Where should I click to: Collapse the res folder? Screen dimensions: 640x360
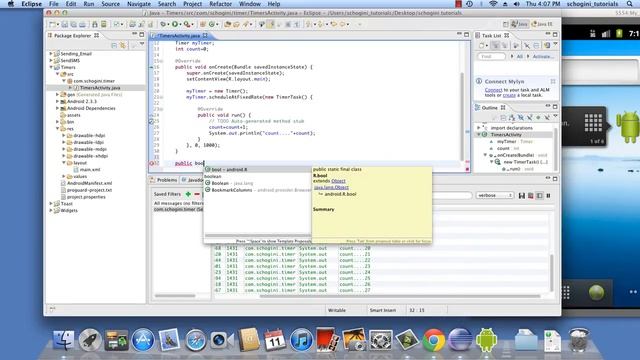[58, 129]
